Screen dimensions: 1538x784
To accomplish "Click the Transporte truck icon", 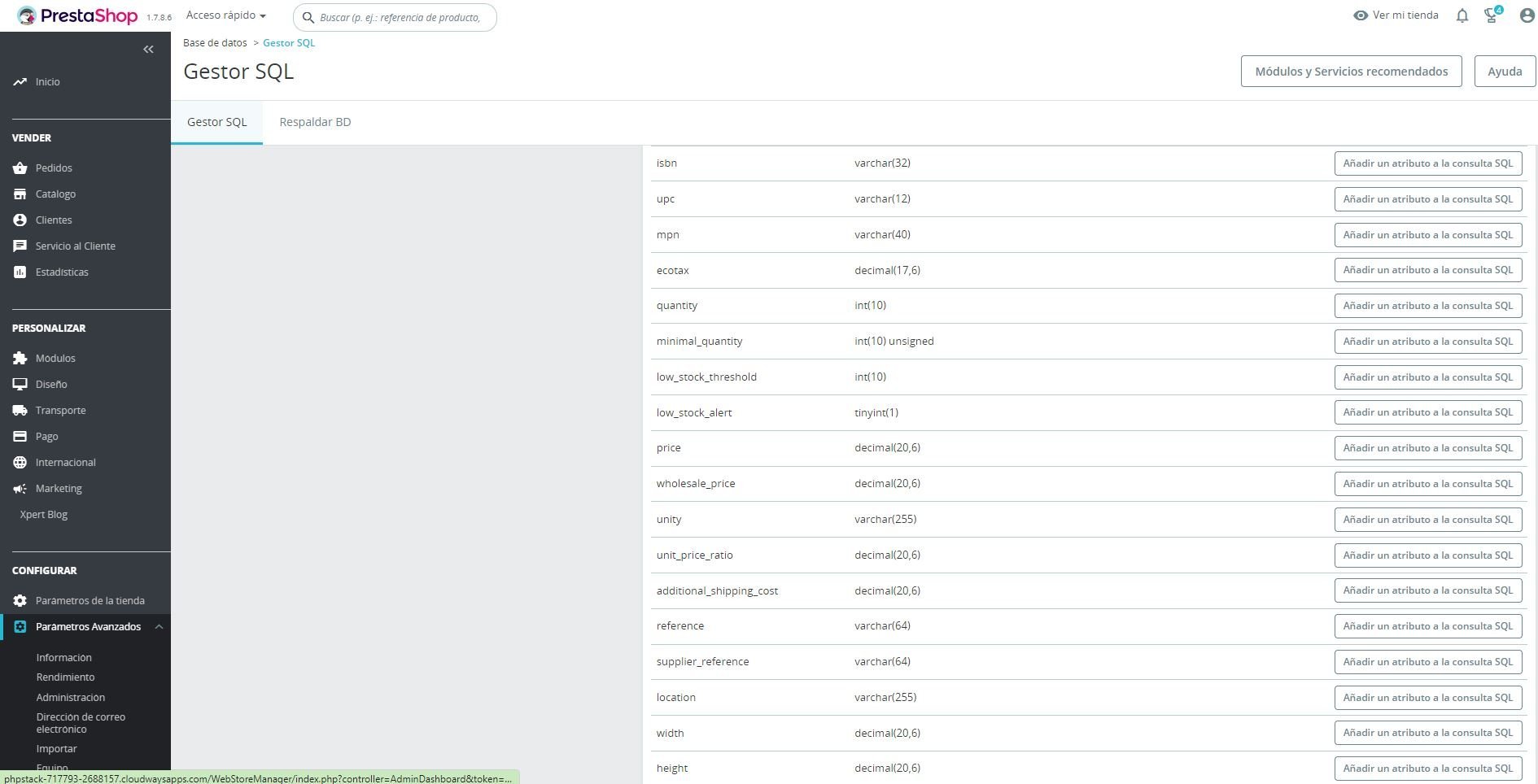I will [20, 411].
